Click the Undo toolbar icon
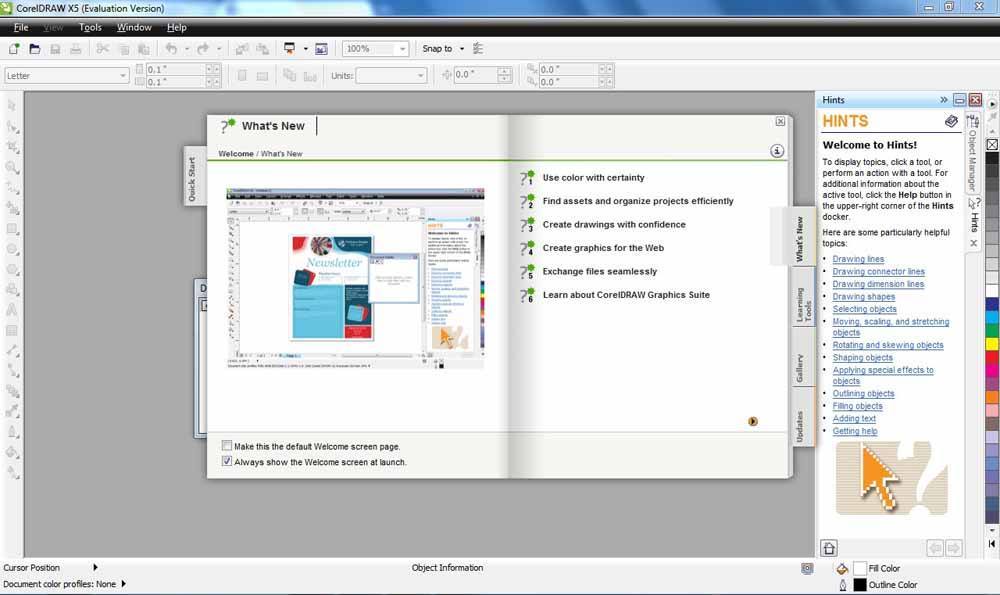Image resolution: width=1000 pixels, height=595 pixels. (170, 48)
